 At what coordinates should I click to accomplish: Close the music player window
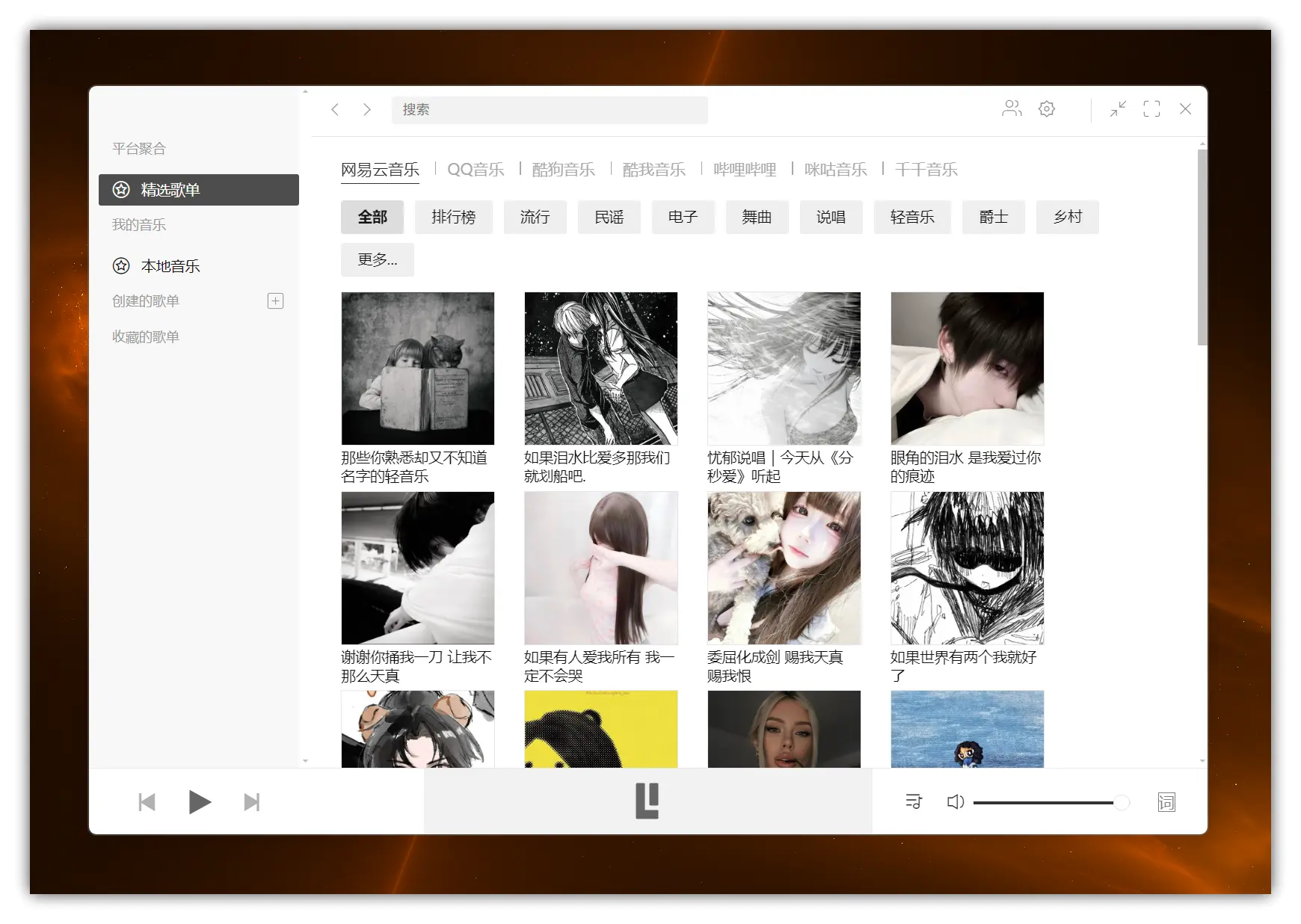pyautogui.click(x=1185, y=109)
